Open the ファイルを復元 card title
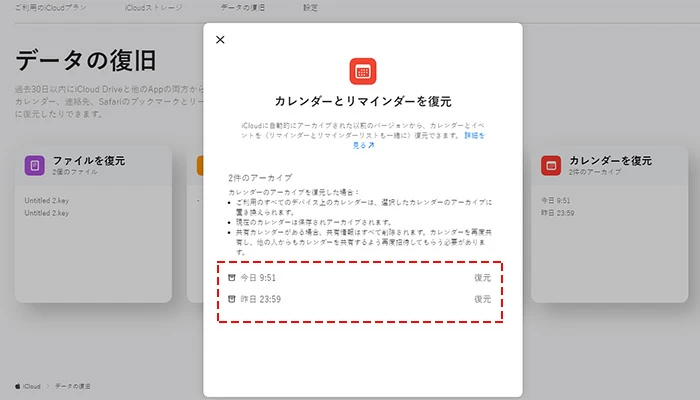The width and height of the screenshot is (700, 400). coord(89,161)
